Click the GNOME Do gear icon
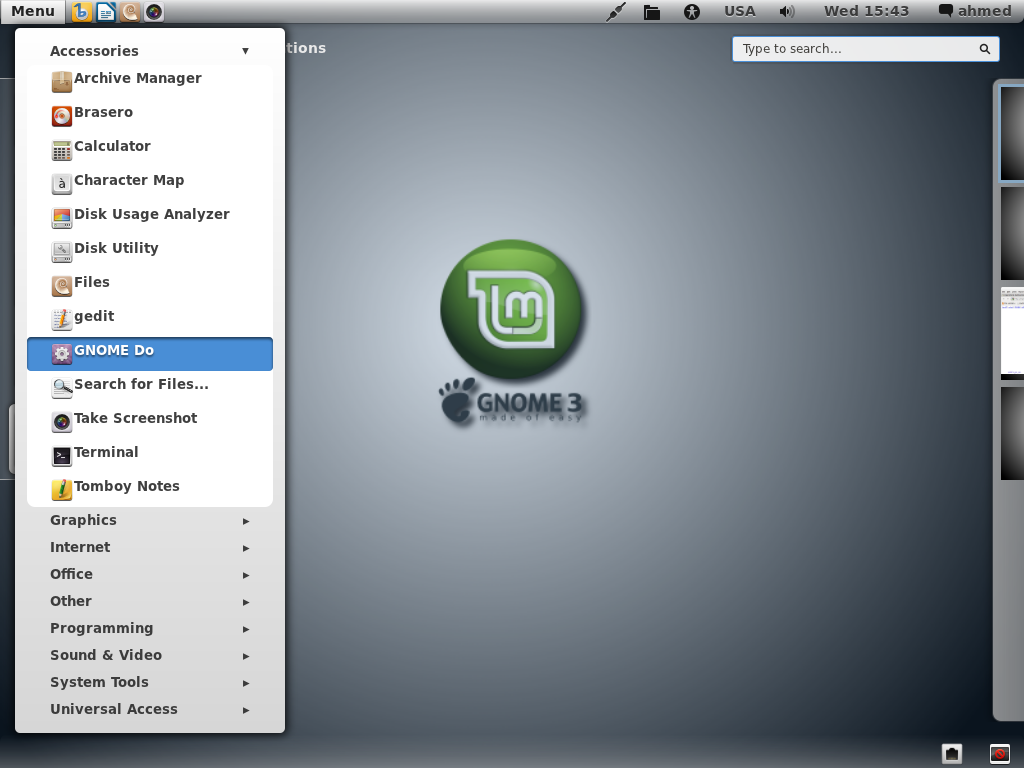Image resolution: width=1024 pixels, height=768 pixels. coord(61,353)
